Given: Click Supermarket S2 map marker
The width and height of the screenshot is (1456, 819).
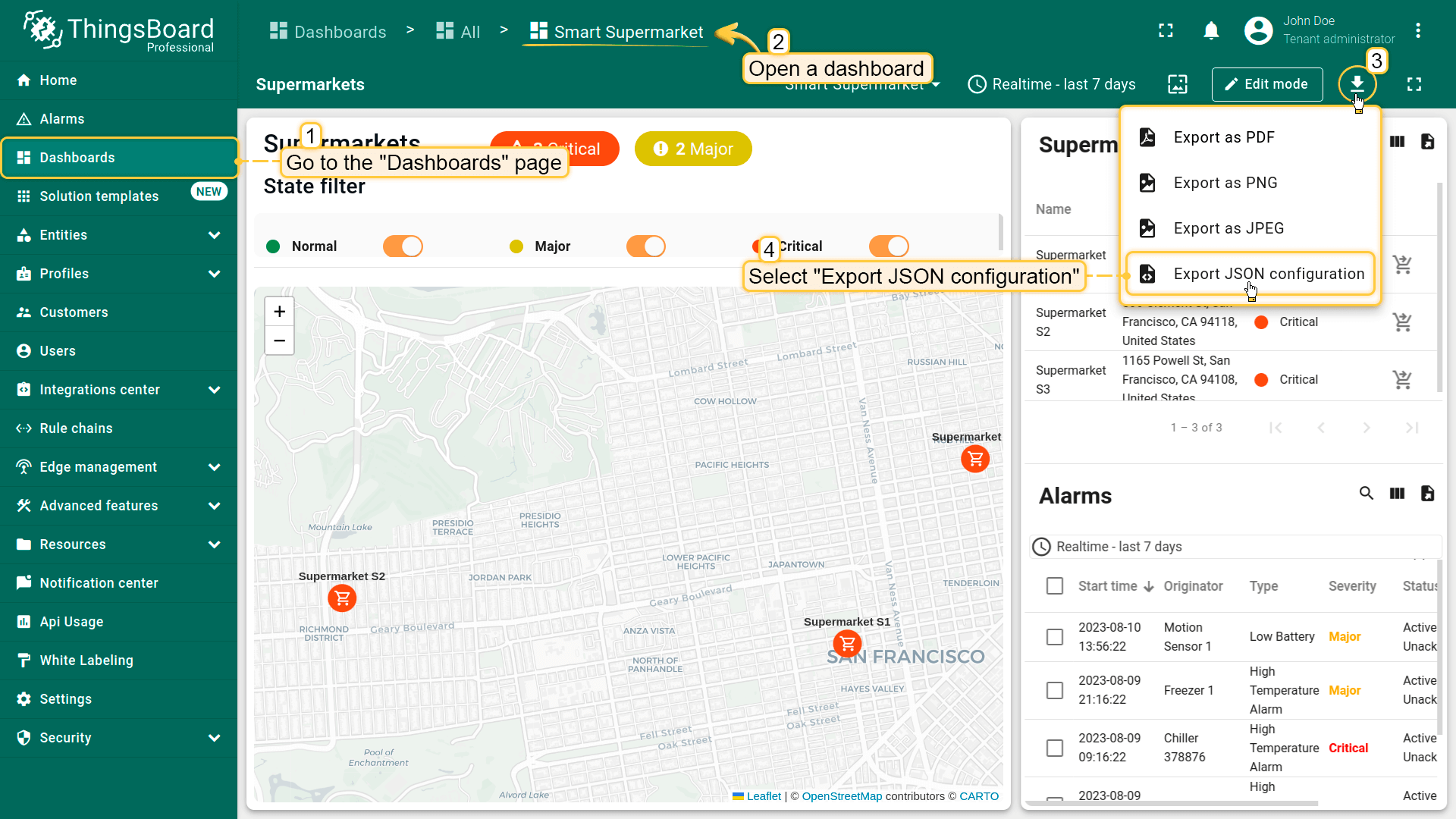Looking at the screenshot, I should pyautogui.click(x=342, y=598).
